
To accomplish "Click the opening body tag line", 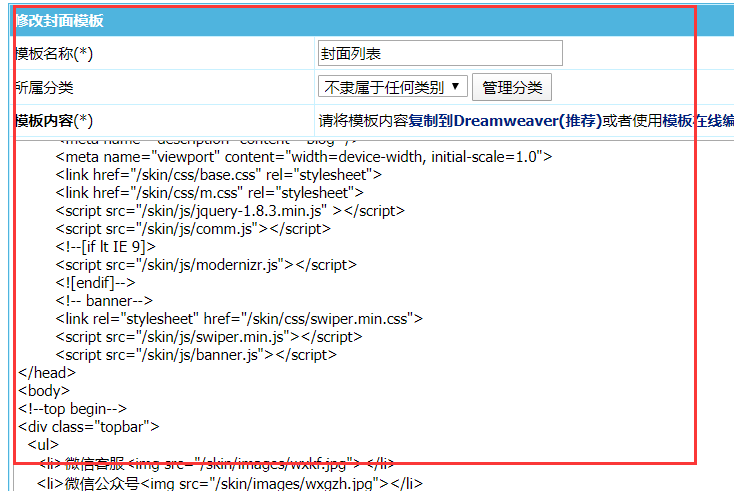I will pyautogui.click(x=44, y=391).
